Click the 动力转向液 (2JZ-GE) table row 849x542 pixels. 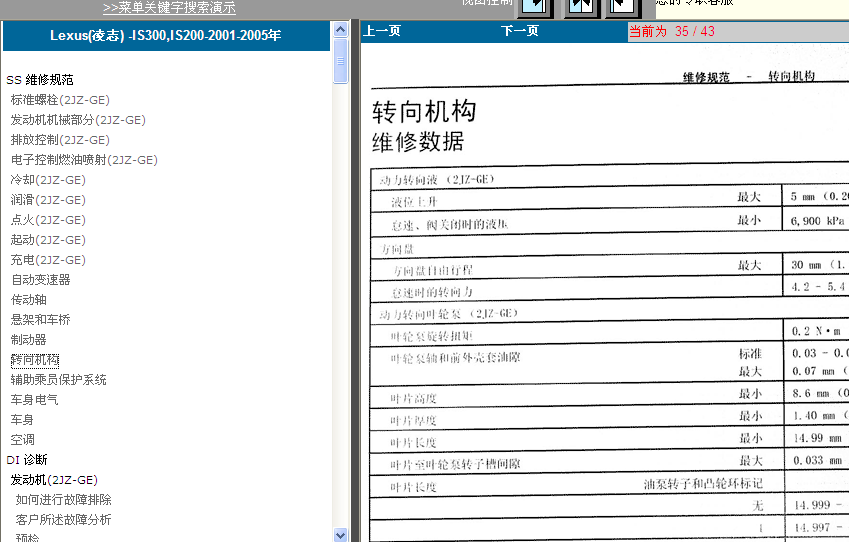click(610, 178)
